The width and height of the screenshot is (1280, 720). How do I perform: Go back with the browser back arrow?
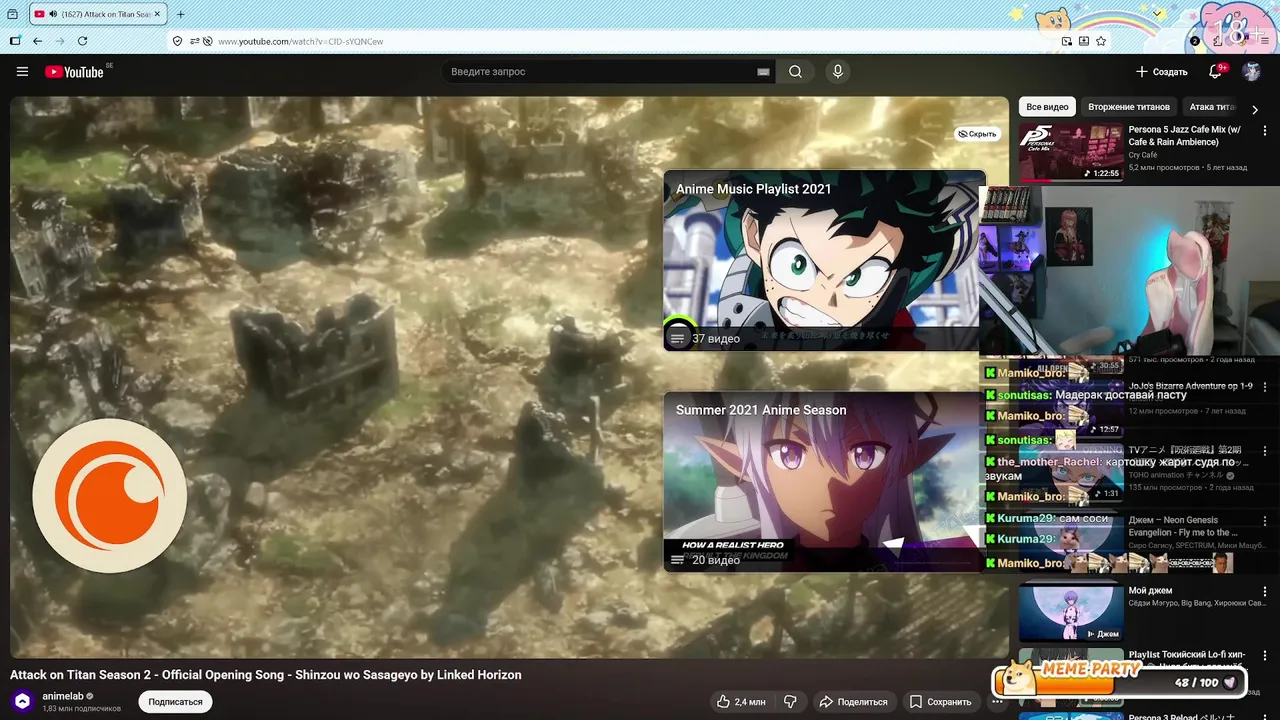[x=37, y=41]
